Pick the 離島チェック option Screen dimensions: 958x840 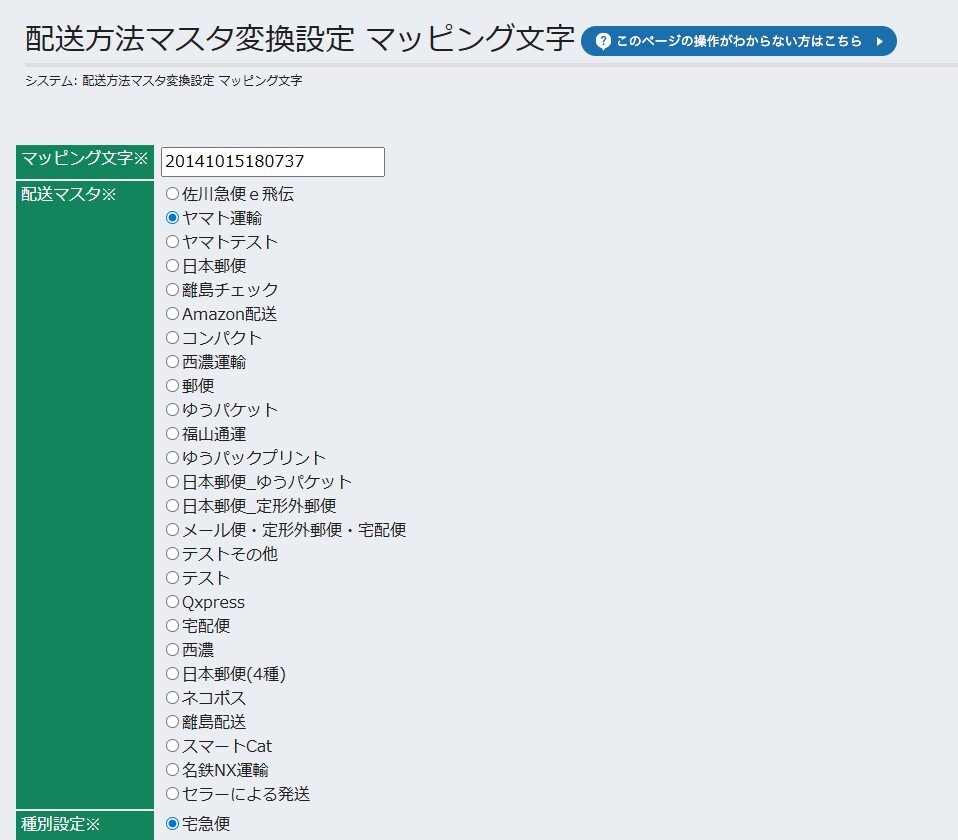pyautogui.click(x=172, y=290)
